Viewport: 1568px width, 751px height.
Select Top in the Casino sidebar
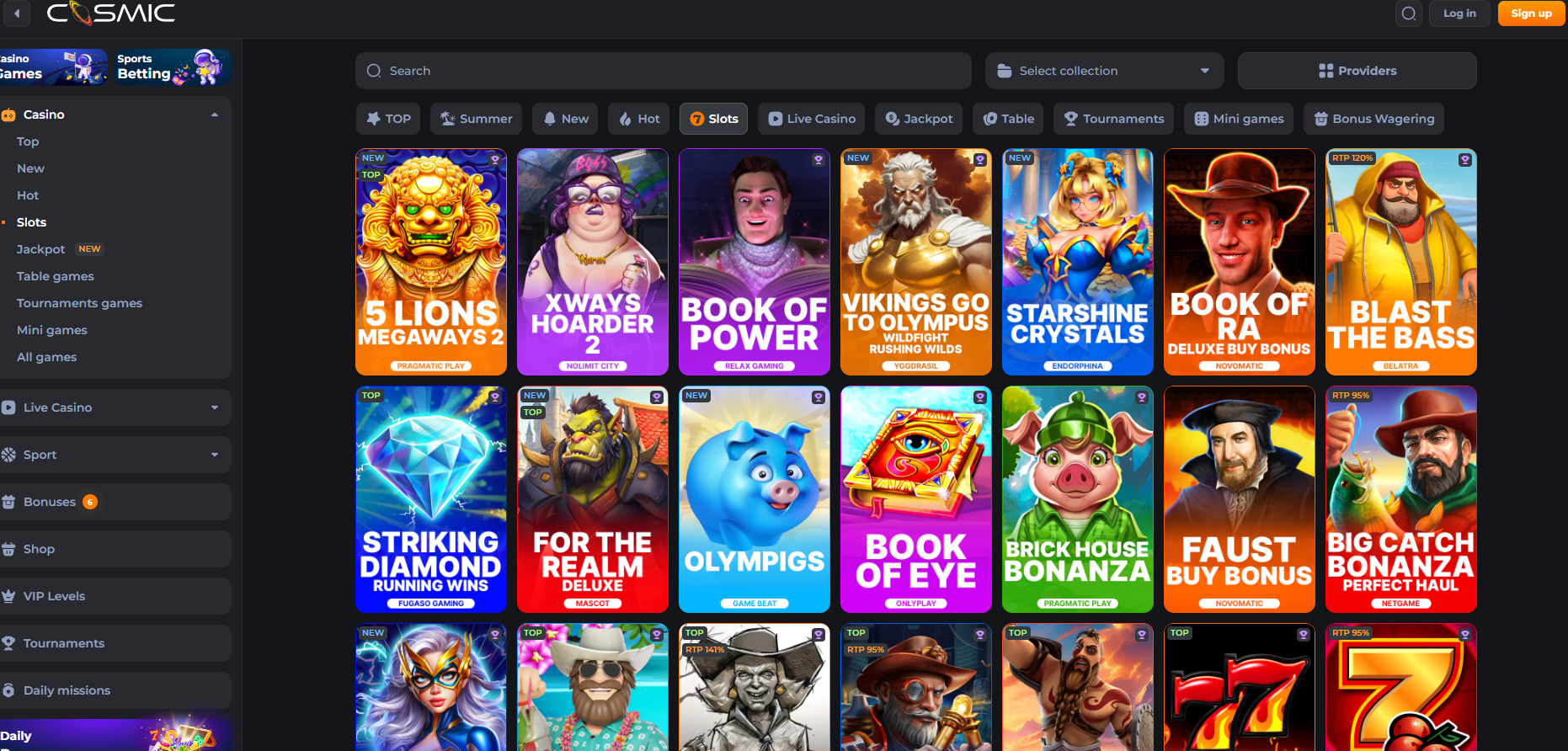(x=28, y=141)
